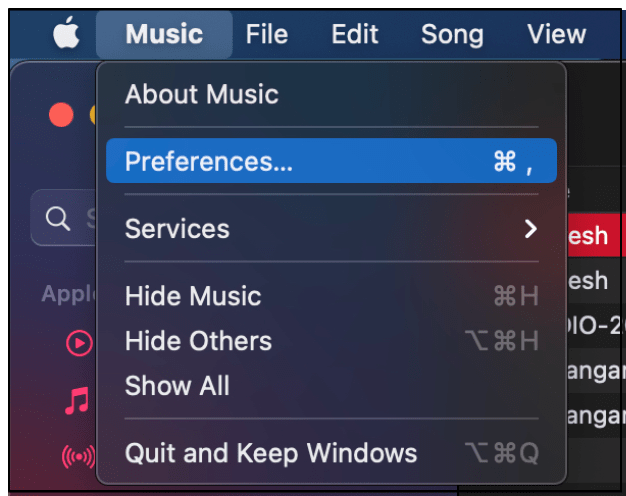Click the Radio broadcast sidebar icon
The height and width of the screenshot is (496, 626).
pos(78,457)
